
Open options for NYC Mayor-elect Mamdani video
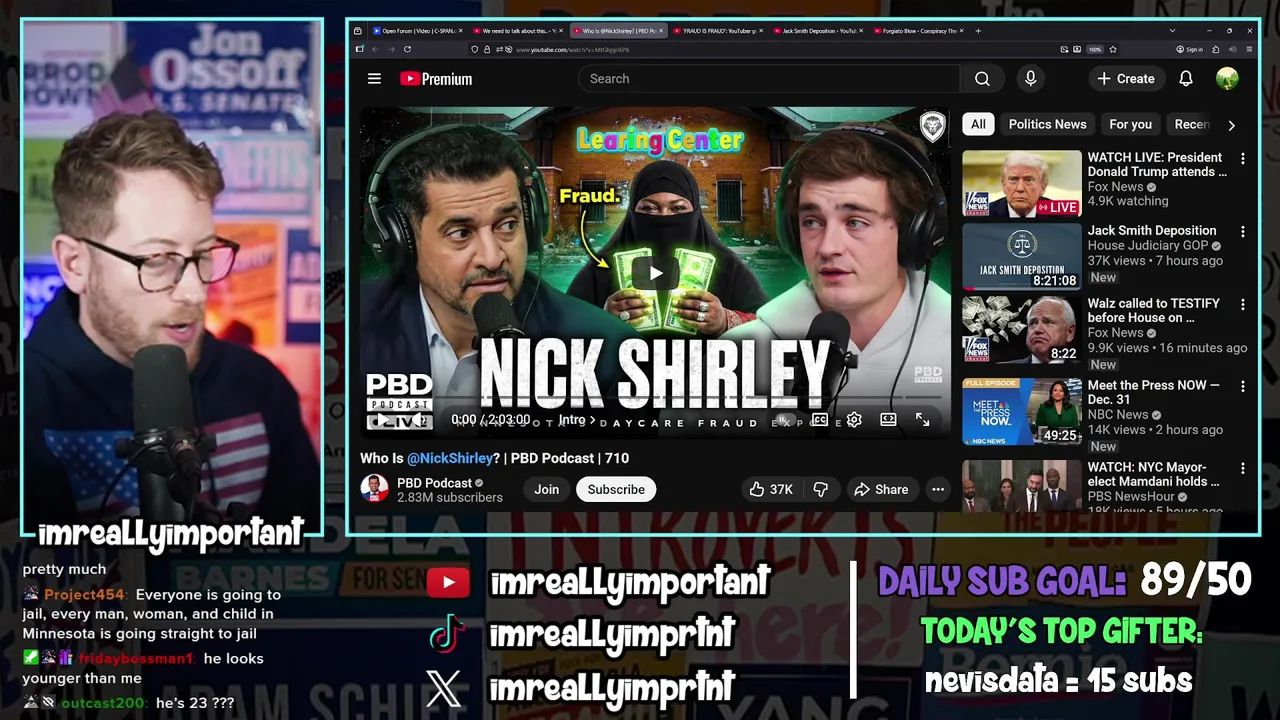click(x=1243, y=469)
